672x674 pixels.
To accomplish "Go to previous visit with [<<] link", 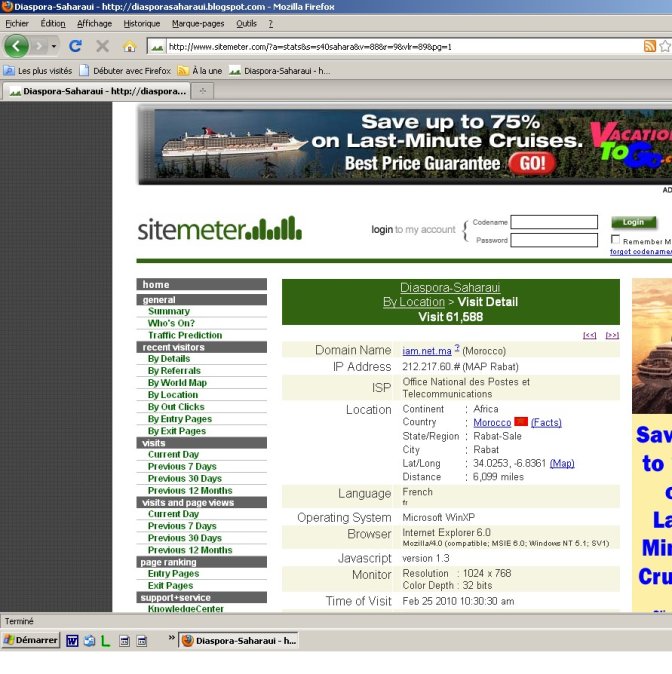I will 589,335.
